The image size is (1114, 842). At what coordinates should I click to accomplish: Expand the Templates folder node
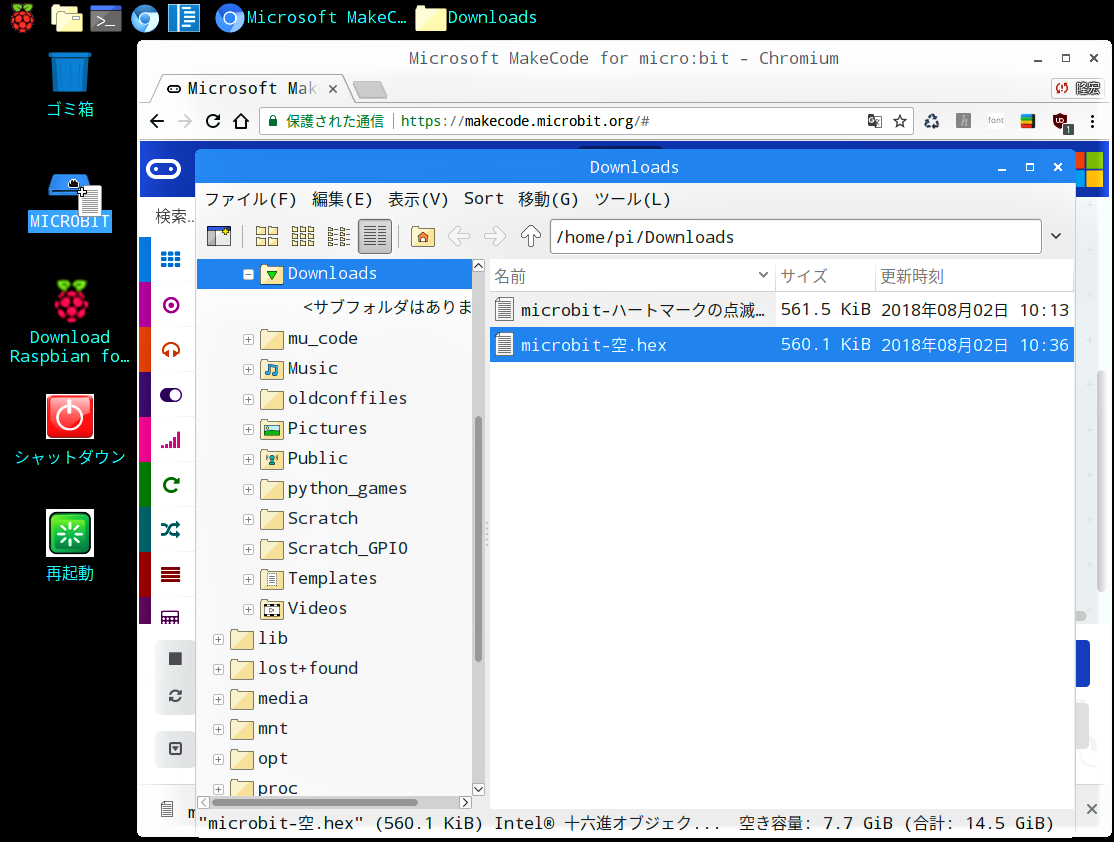click(248, 579)
